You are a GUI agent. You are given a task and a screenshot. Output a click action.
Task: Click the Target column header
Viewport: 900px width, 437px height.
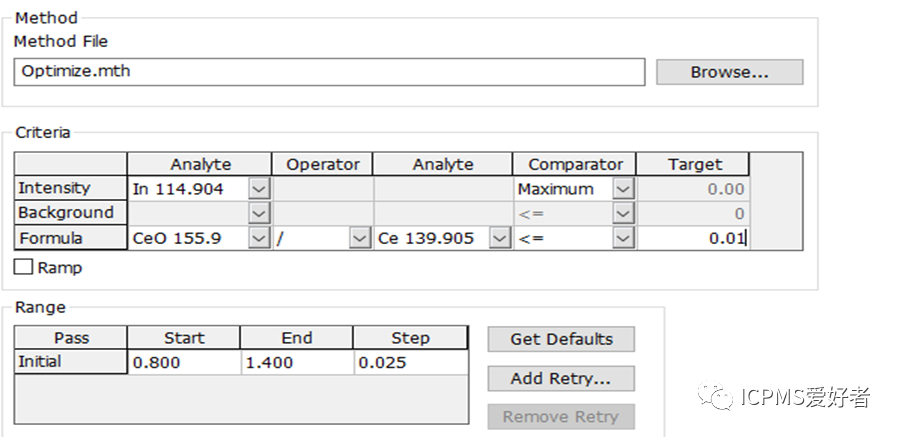(x=693, y=164)
